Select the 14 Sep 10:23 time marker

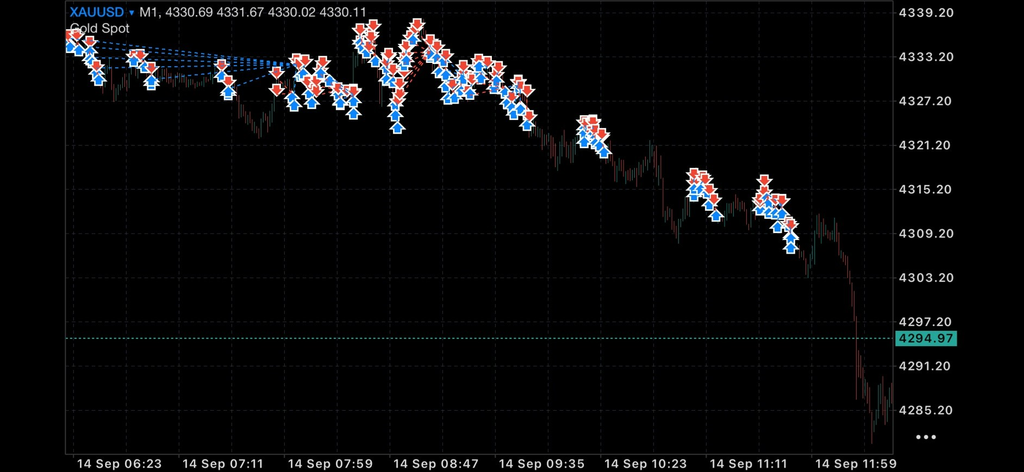coord(647,464)
